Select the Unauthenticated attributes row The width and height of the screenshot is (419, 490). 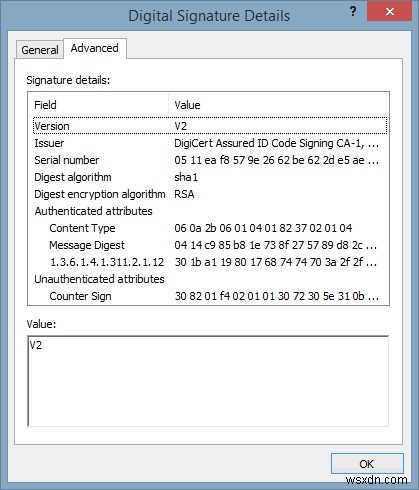210,279
